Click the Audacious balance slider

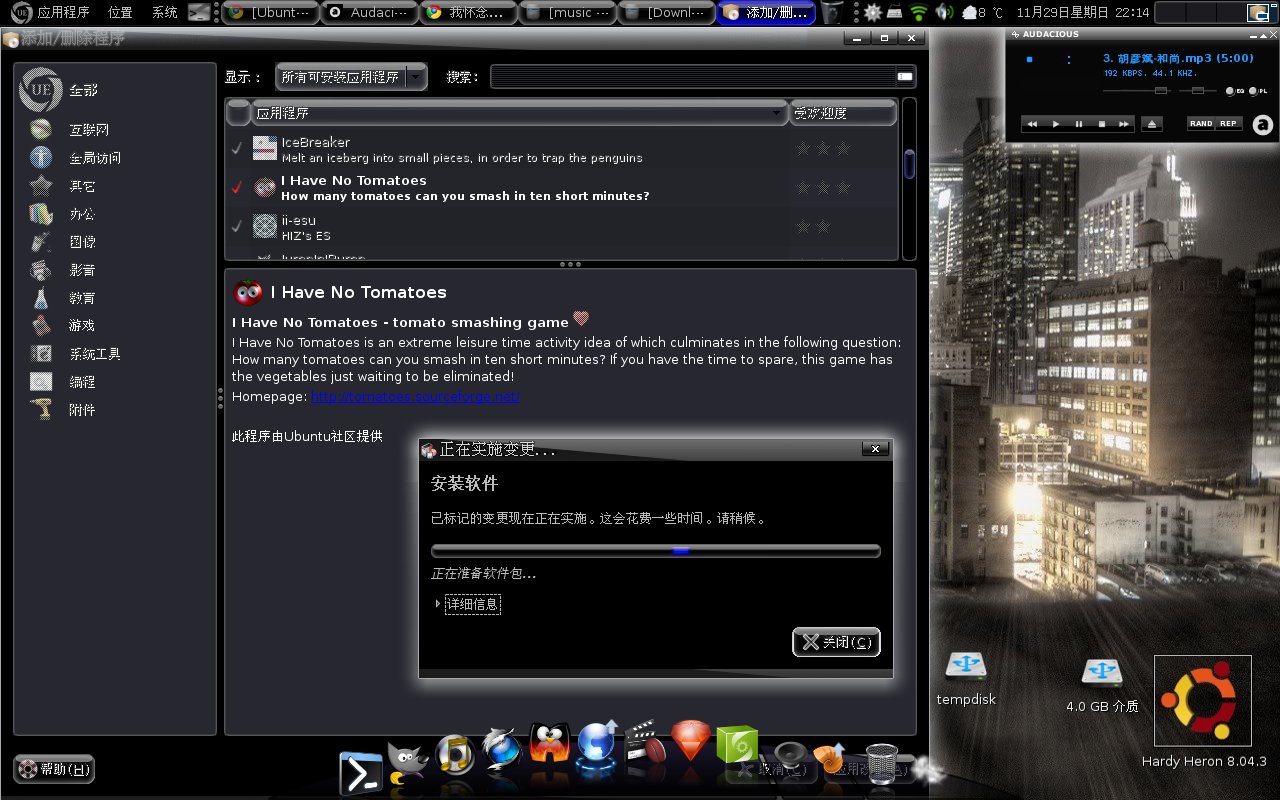point(1197,90)
